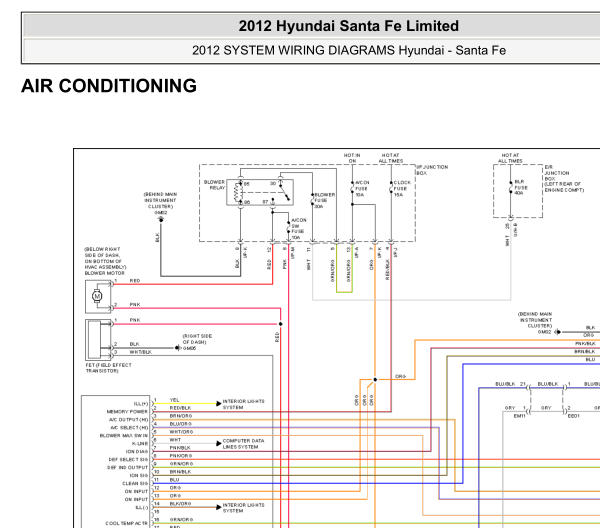The height and width of the screenshot is (528, 600).
Task: Click the blower relay coil-and-switch symbol
Action: 260,192
